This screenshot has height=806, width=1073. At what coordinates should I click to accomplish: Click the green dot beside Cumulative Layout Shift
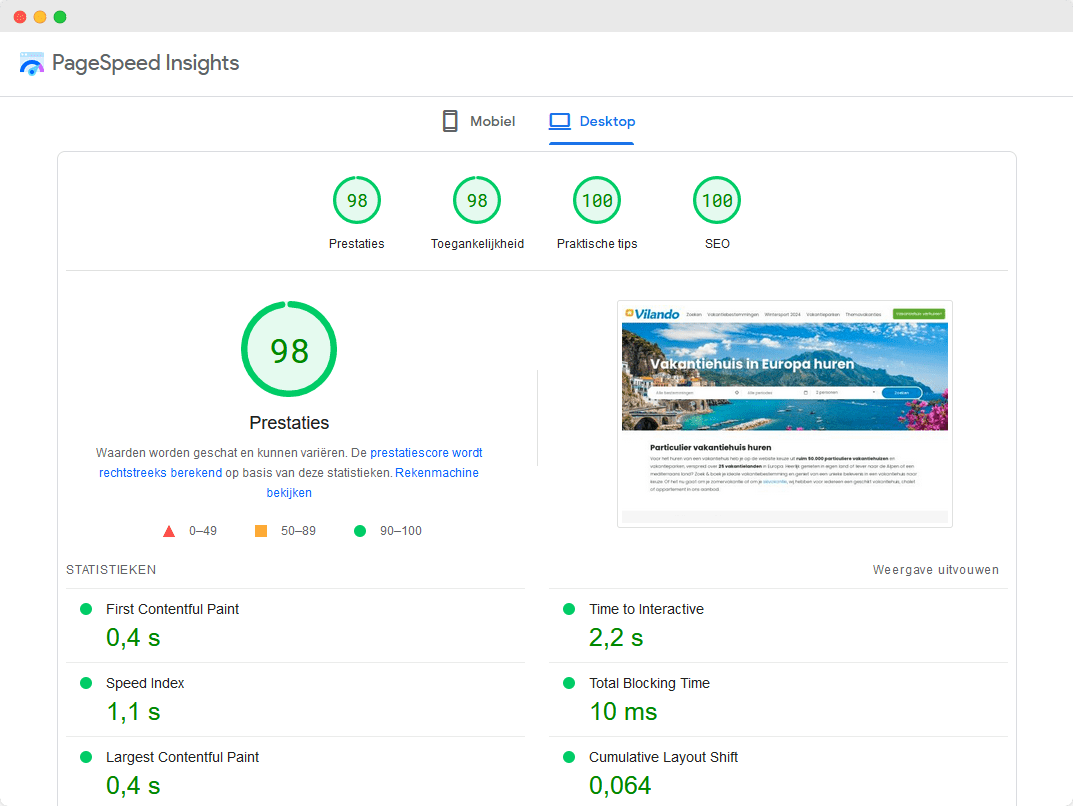569,757
